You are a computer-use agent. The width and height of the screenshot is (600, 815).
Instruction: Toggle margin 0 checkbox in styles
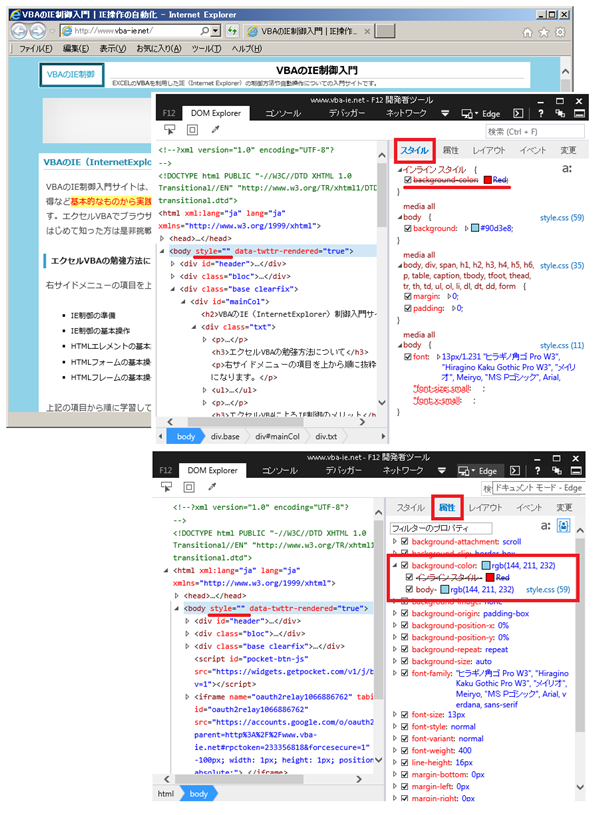[x=408, y=296]
